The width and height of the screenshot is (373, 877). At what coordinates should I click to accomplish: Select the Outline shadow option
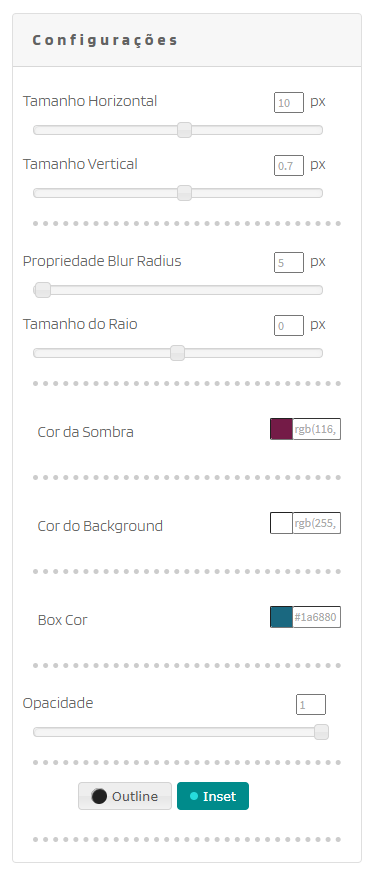[125, 796]
